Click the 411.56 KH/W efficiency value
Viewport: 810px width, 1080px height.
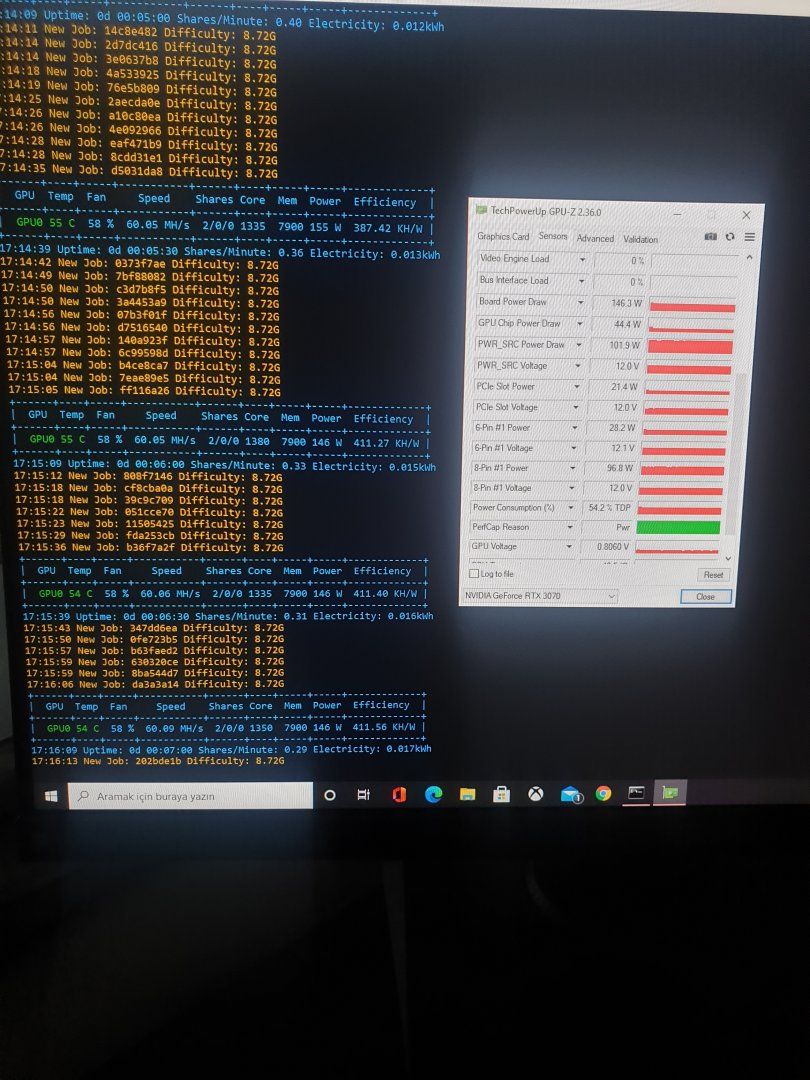pyautogui.click(x=384, y=727)
